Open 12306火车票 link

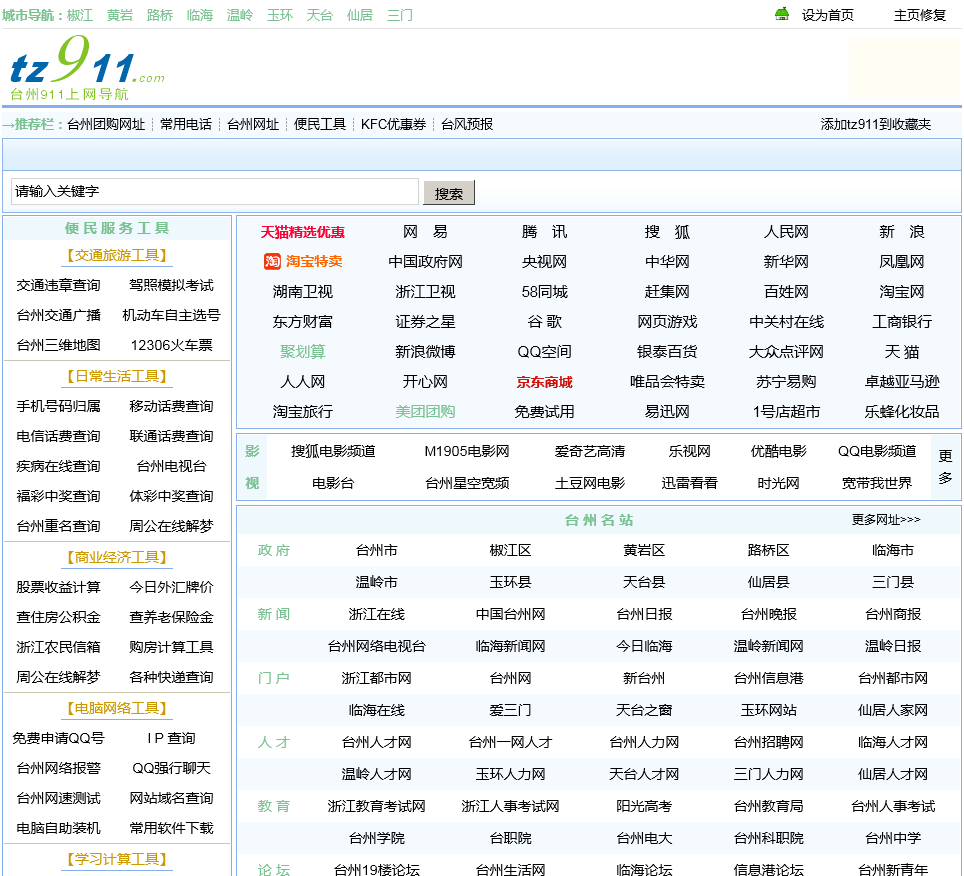tap(171, 346)
